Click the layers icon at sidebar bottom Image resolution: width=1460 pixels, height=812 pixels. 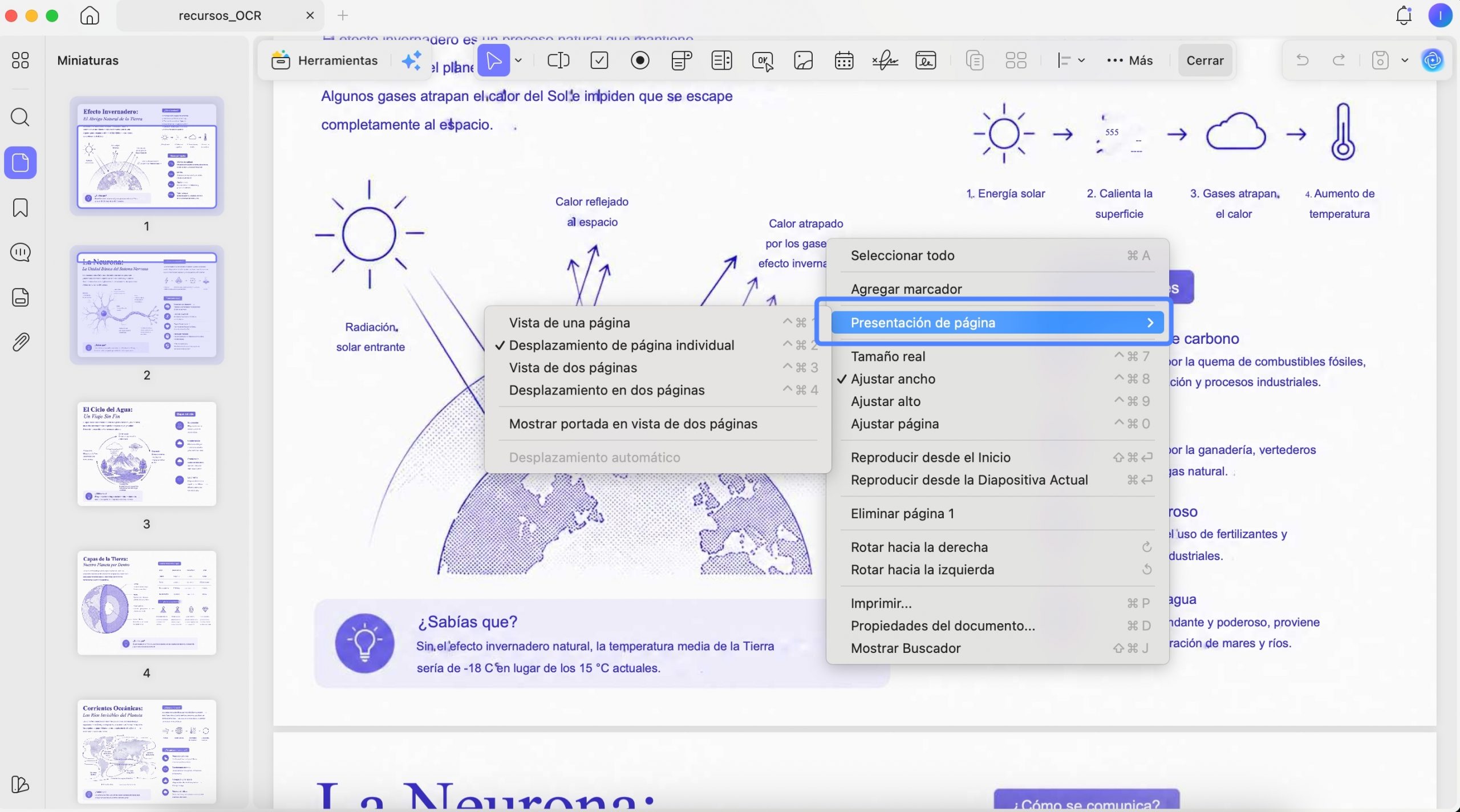coord(21,785)
